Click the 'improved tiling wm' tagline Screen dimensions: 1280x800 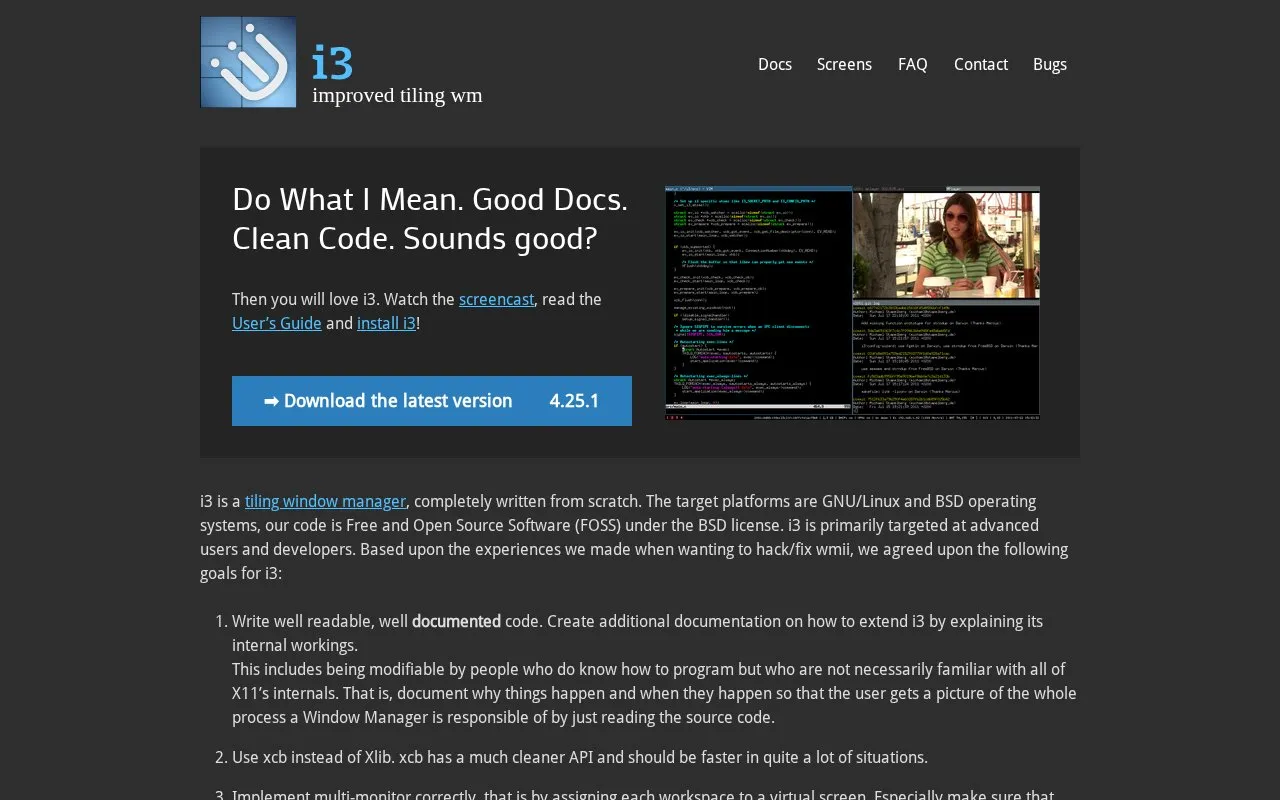point(397,95)
